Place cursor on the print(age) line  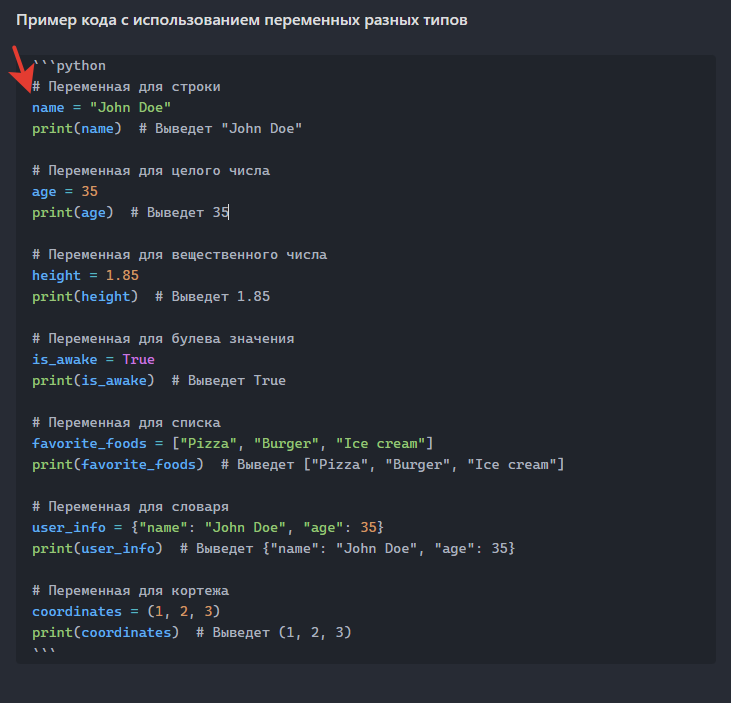[131, 213]
